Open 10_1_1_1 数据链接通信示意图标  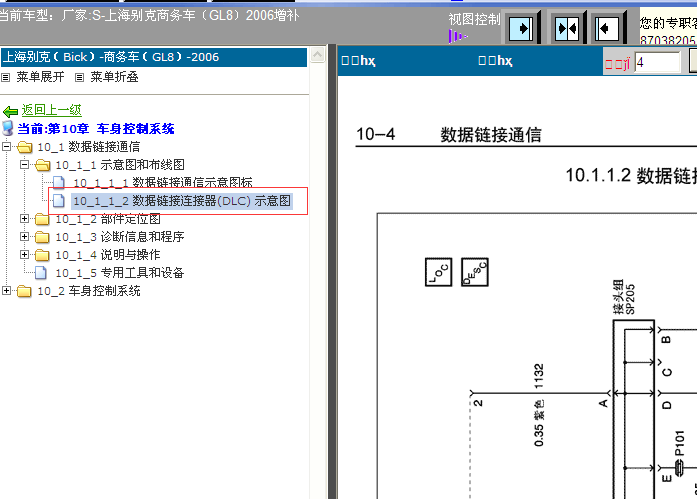point(163,183)
